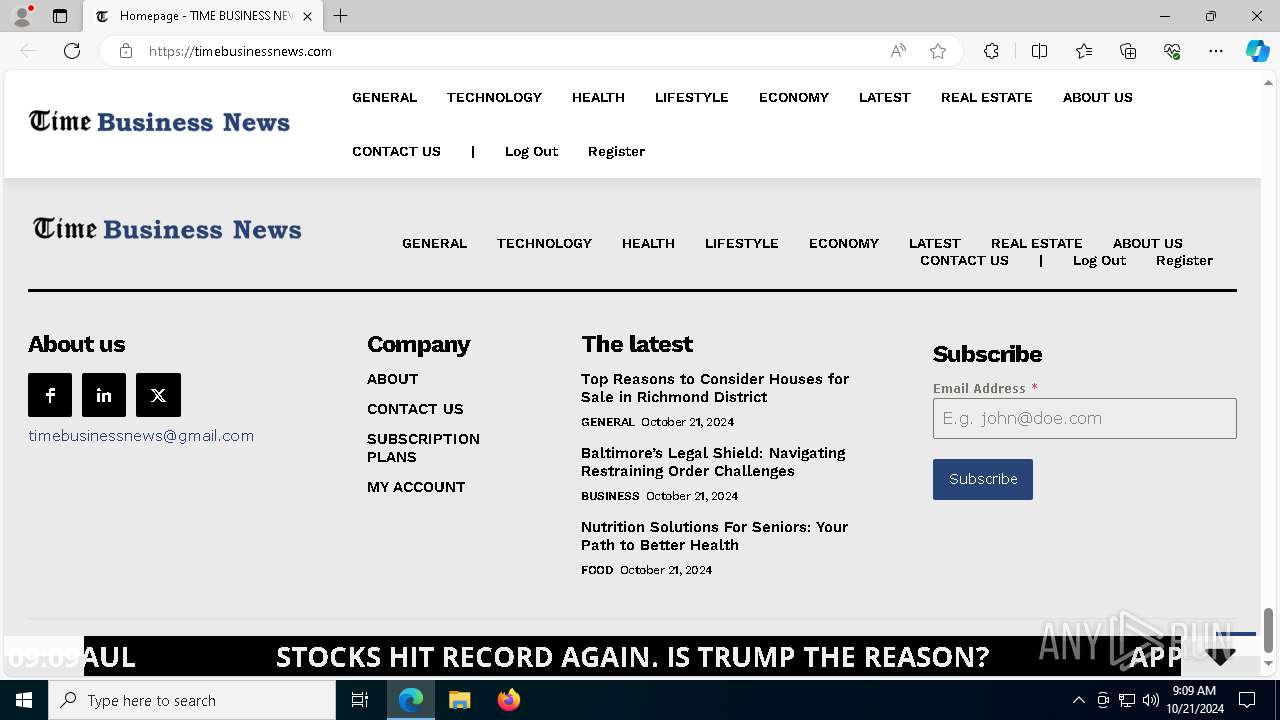The height and width of the screenshot is (720, 1280).
Task: Open GENERAL in top navigation
Action: [x=384, y=97]
